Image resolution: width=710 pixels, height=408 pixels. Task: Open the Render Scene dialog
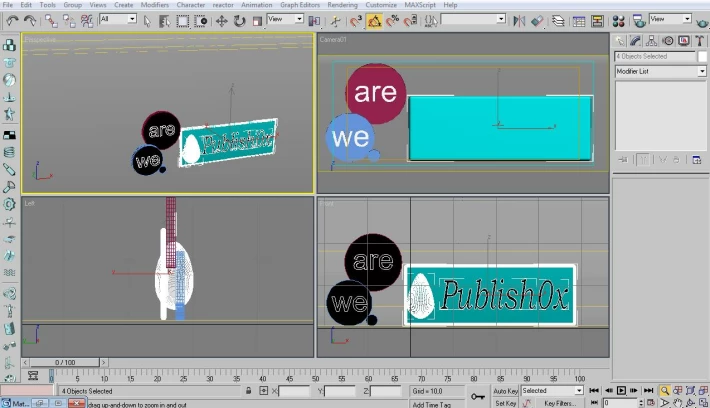coord(639,21)
